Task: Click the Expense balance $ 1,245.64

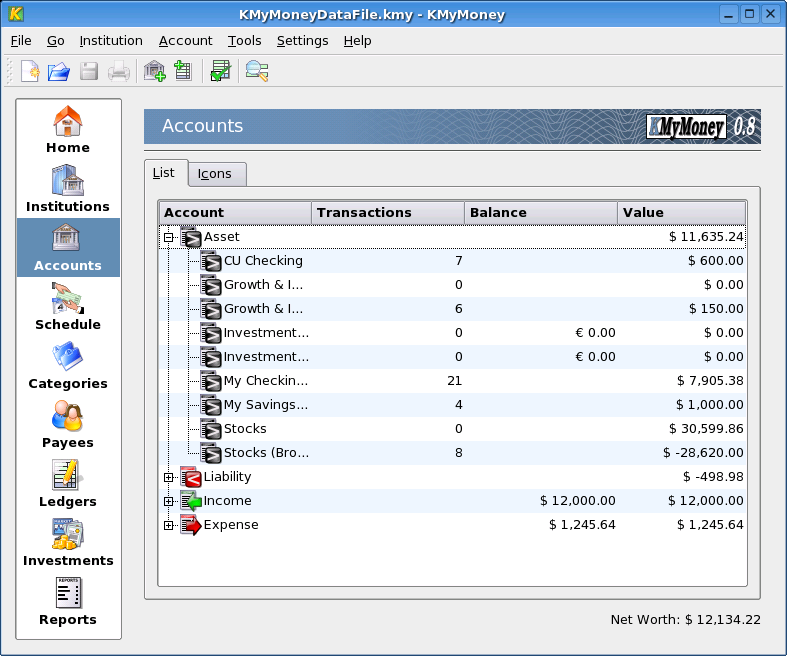Action: [x=582, y=525]
